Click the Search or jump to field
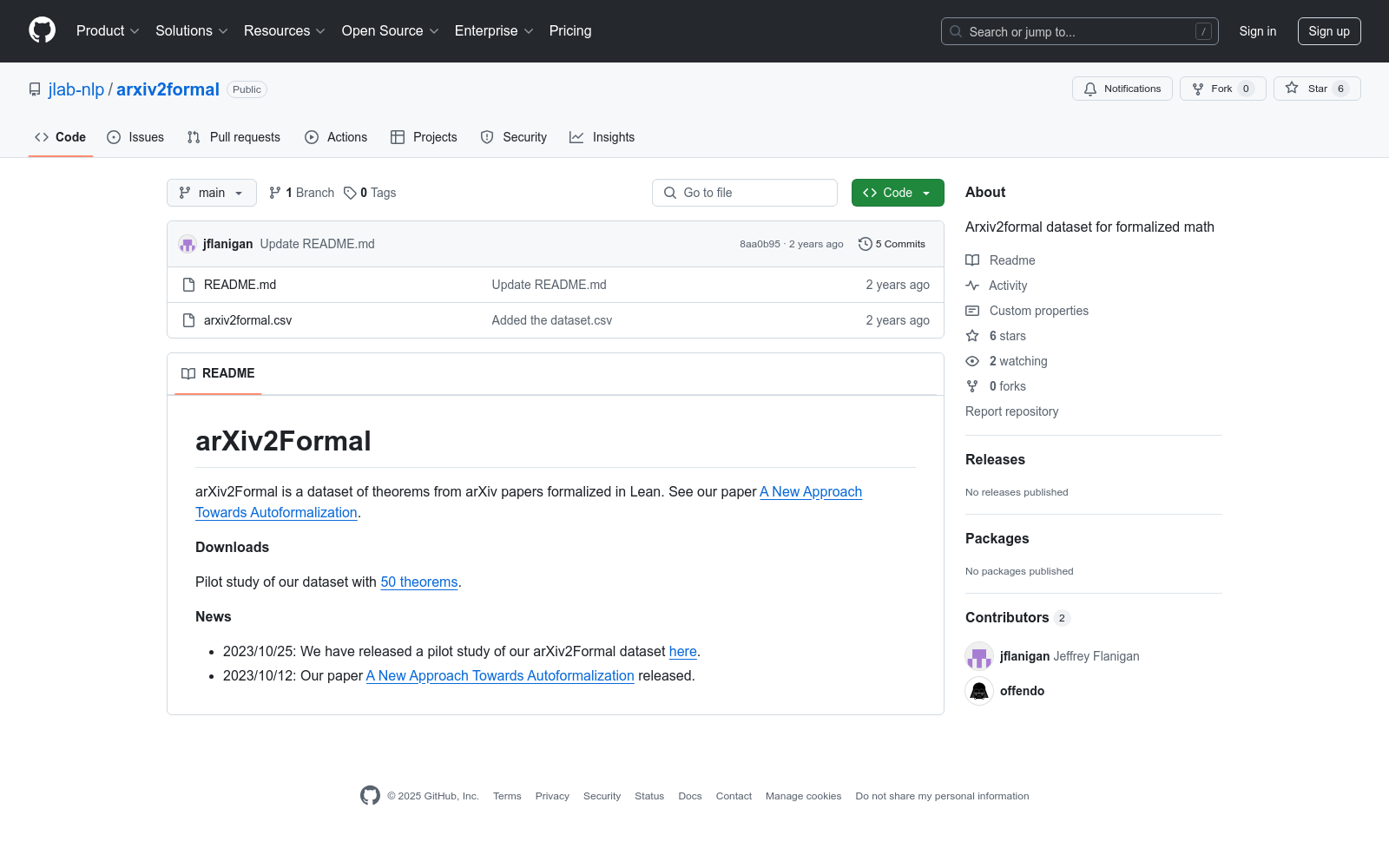 [x=1080, y=31]
